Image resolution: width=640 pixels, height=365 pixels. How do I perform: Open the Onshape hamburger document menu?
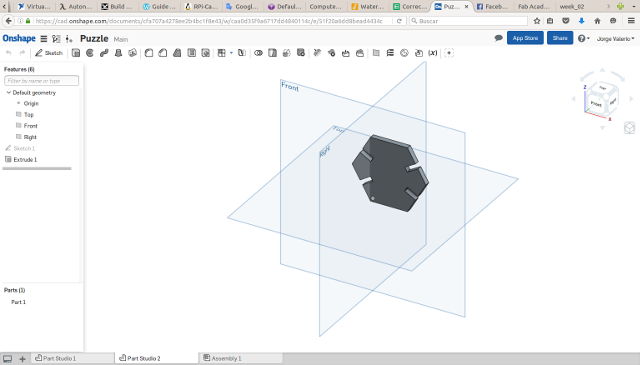44,39
